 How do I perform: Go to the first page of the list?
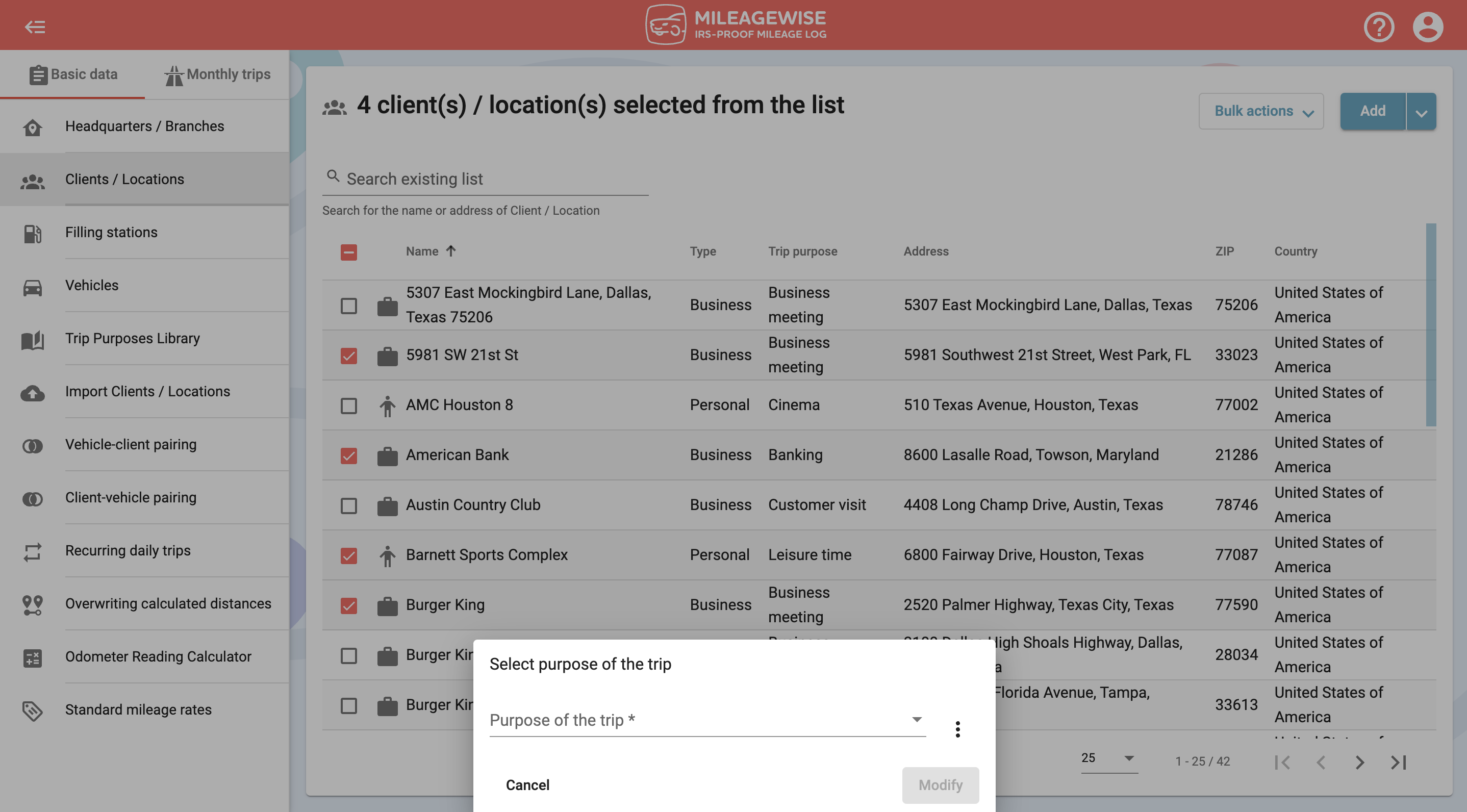click(x=1282, y=762)
